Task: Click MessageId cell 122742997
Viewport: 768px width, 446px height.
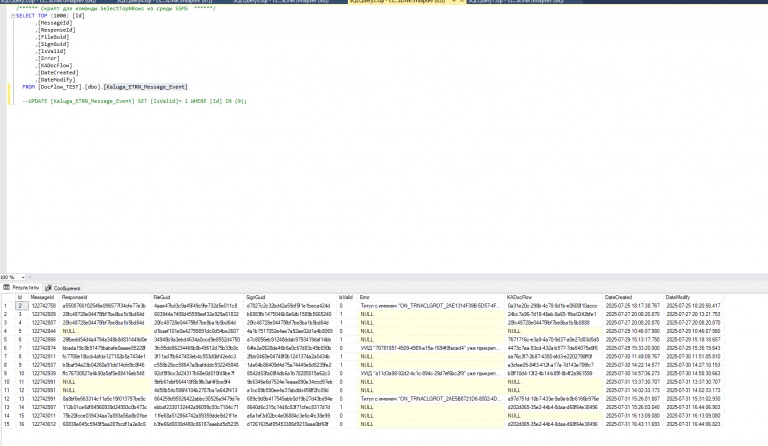Action: point(44,407)
